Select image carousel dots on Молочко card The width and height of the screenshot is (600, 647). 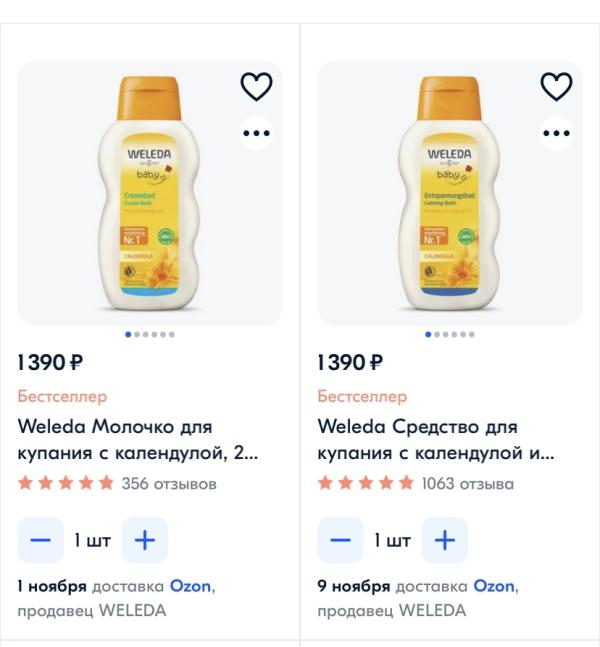(150, 334)
